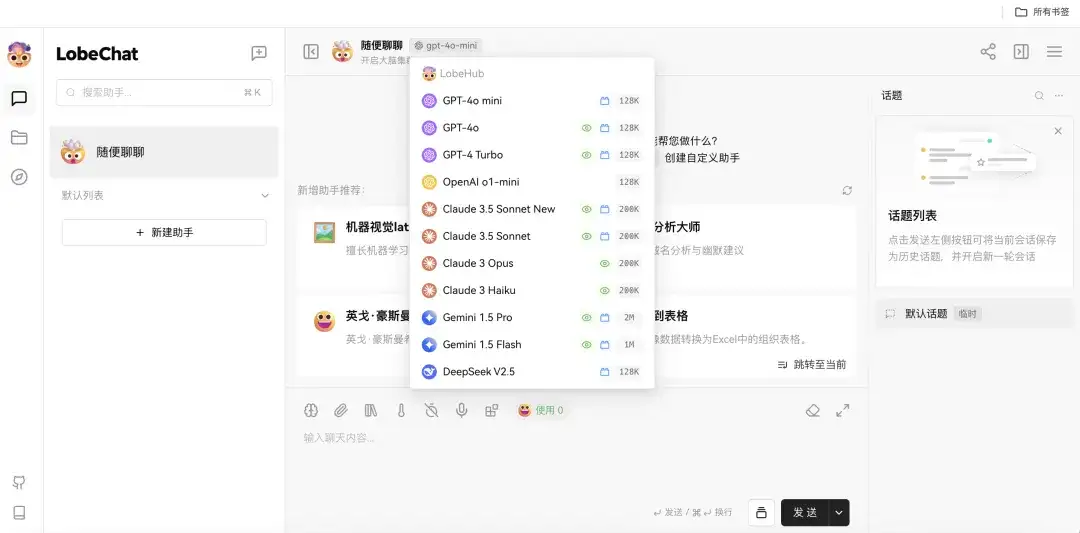Image resolution: width=1080 pixels, height=533 pixels.
Task: Pick Gemini 1.5 Flash model
Action: click(x=532, y=344)
